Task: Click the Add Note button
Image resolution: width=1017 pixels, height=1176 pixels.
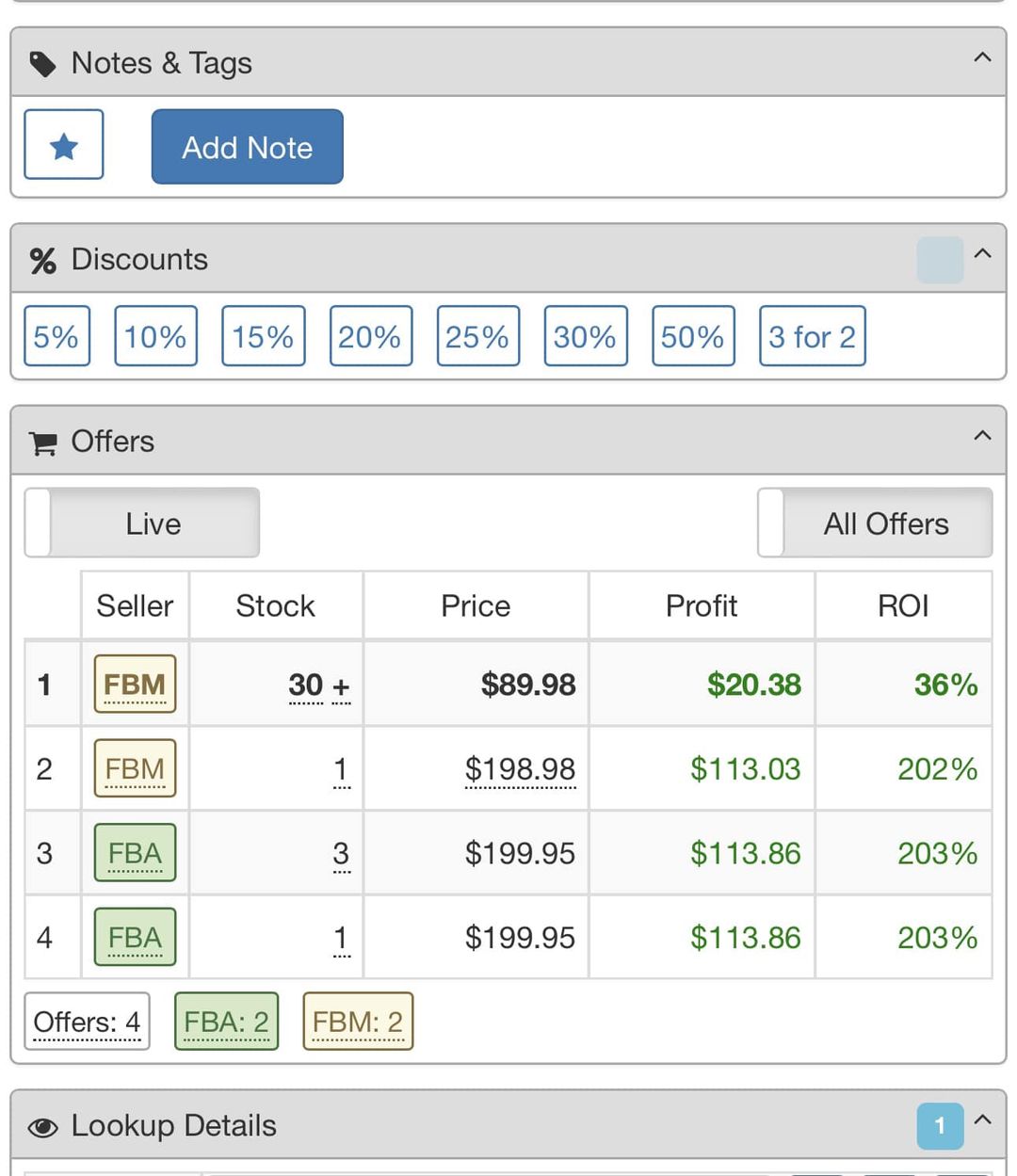Action: pos(247,147)
